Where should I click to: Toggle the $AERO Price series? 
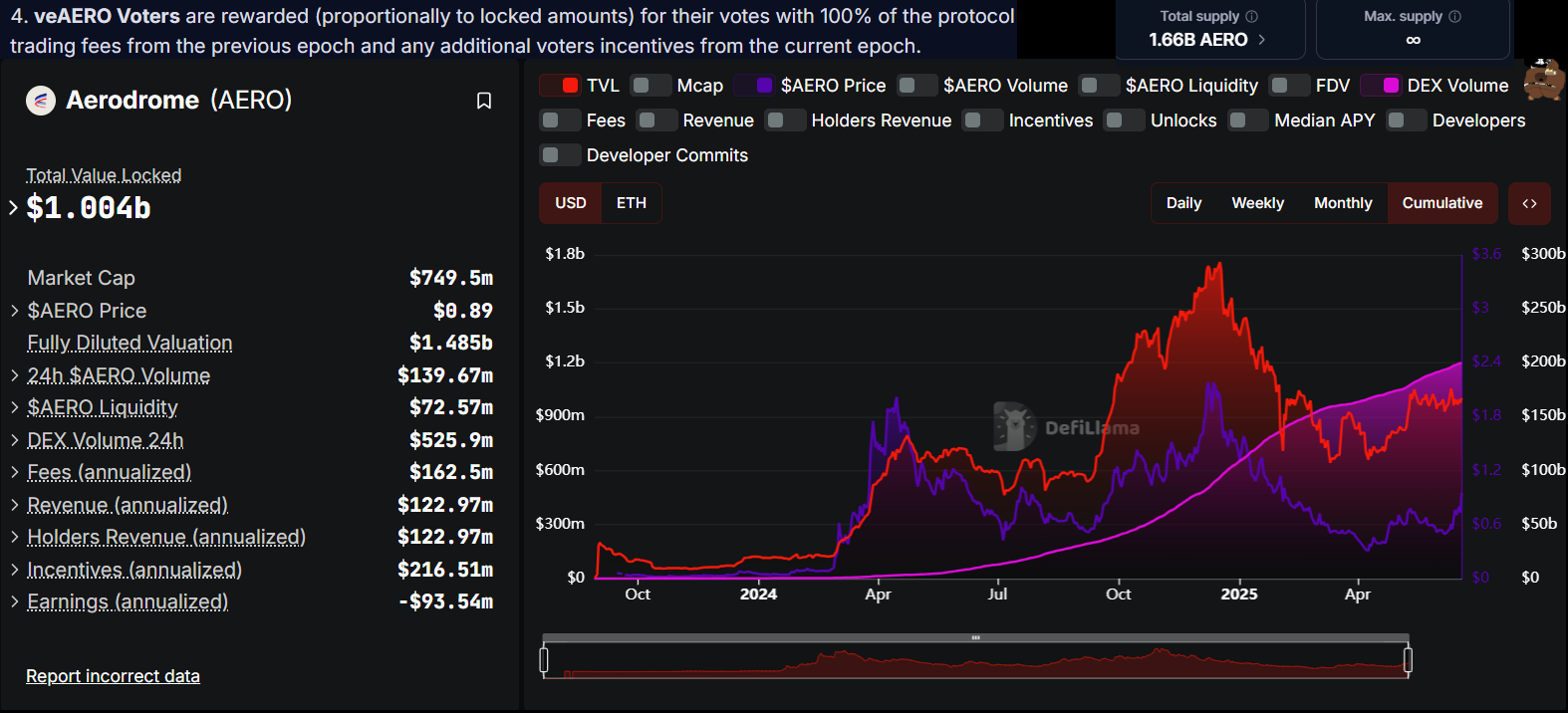(754, 86)
